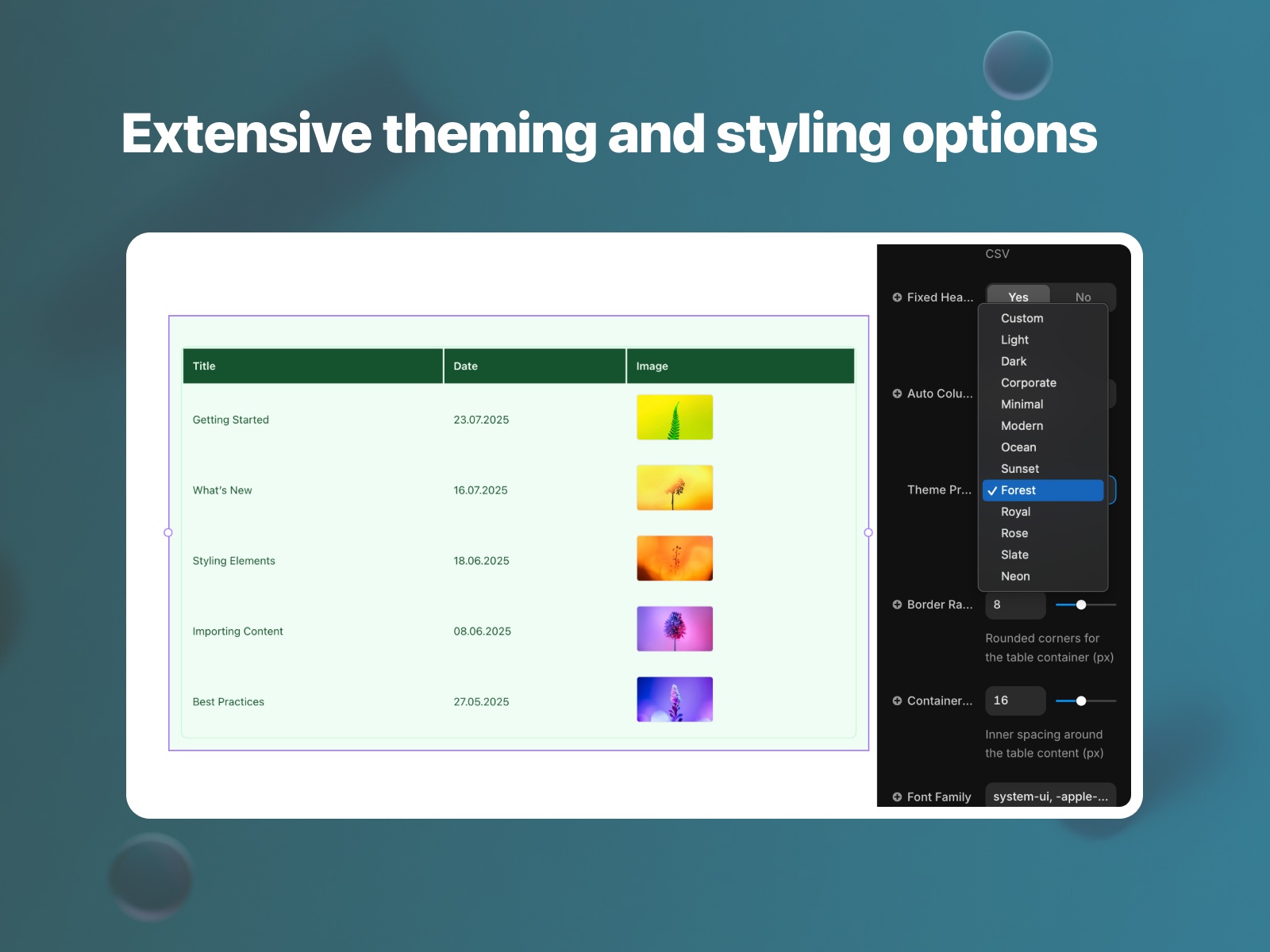Click the plus icon next to Font Family
The height and width of the screenshot is (952, 1270).
pyautogui.click(x=898, y=797)
